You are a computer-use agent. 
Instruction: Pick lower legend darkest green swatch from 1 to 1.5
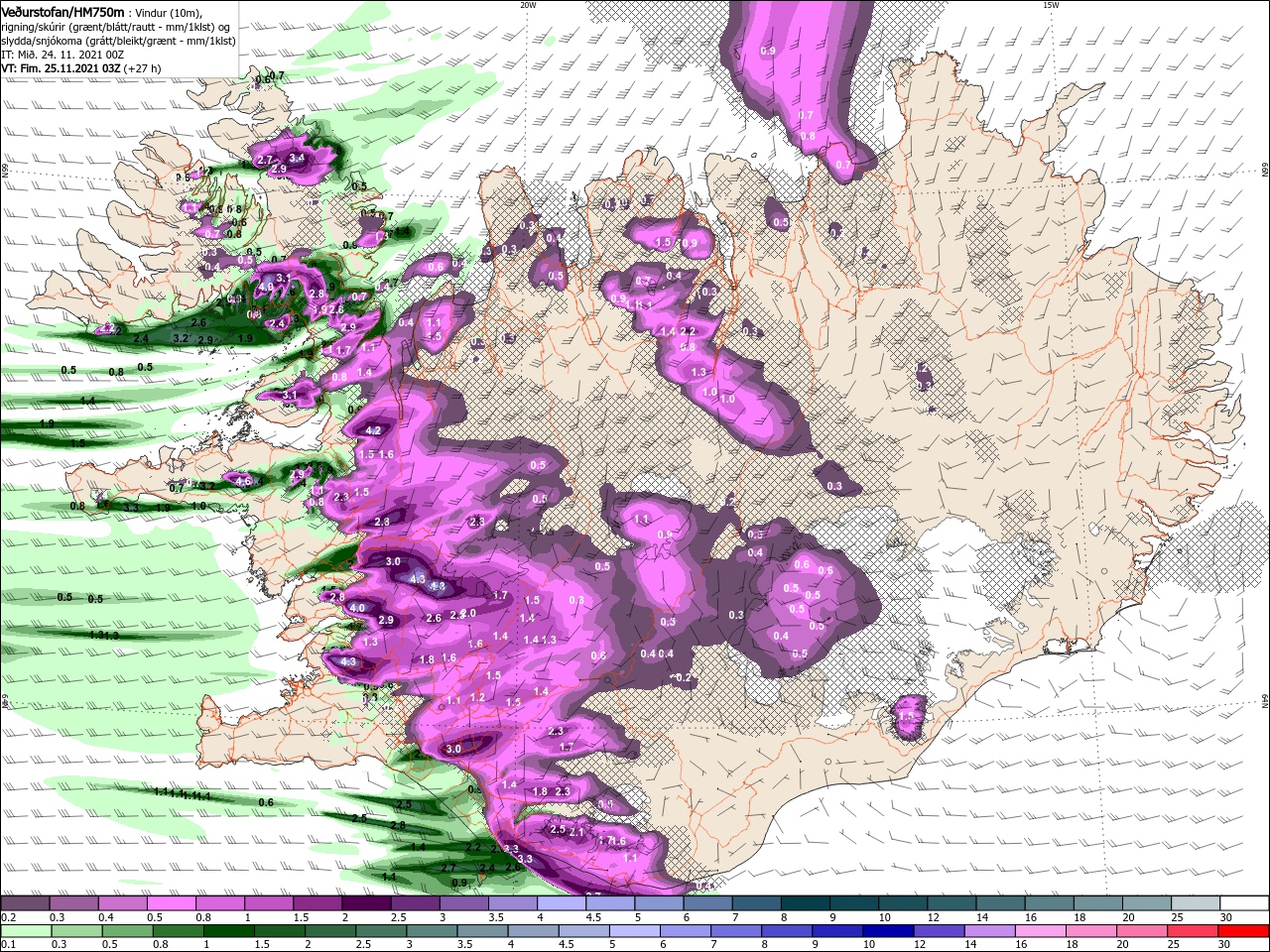pos(229,931)
